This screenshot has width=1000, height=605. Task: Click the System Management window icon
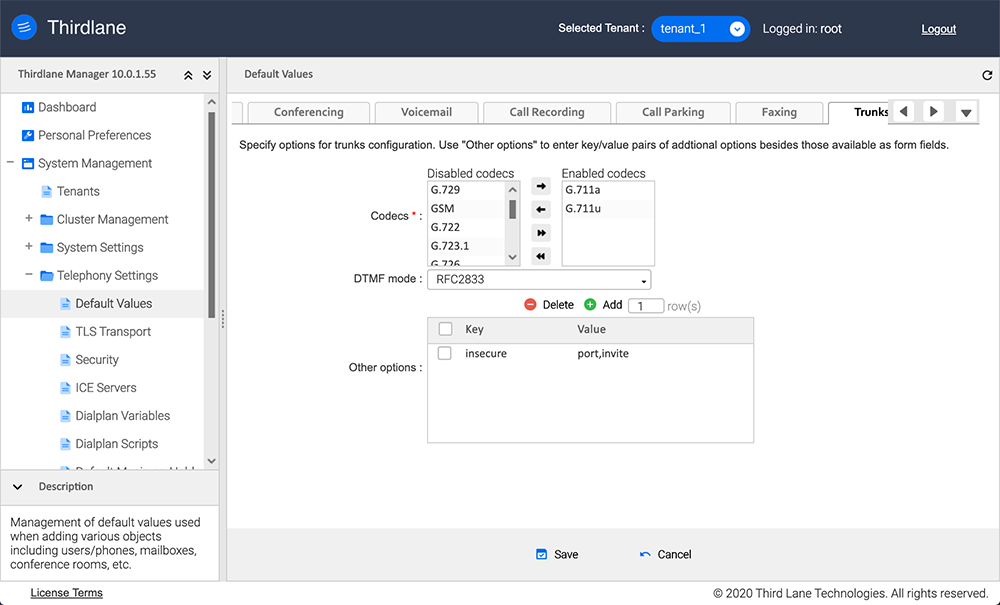coord(27,163)
